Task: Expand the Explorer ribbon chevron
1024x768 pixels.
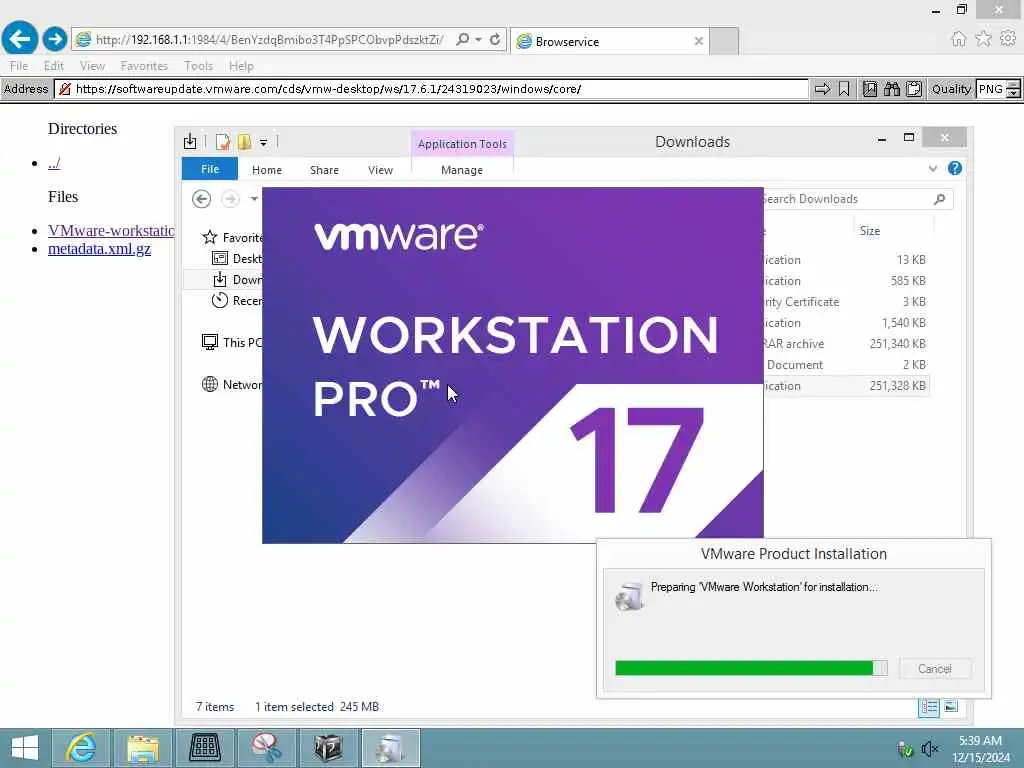Action: pos(933,168)
